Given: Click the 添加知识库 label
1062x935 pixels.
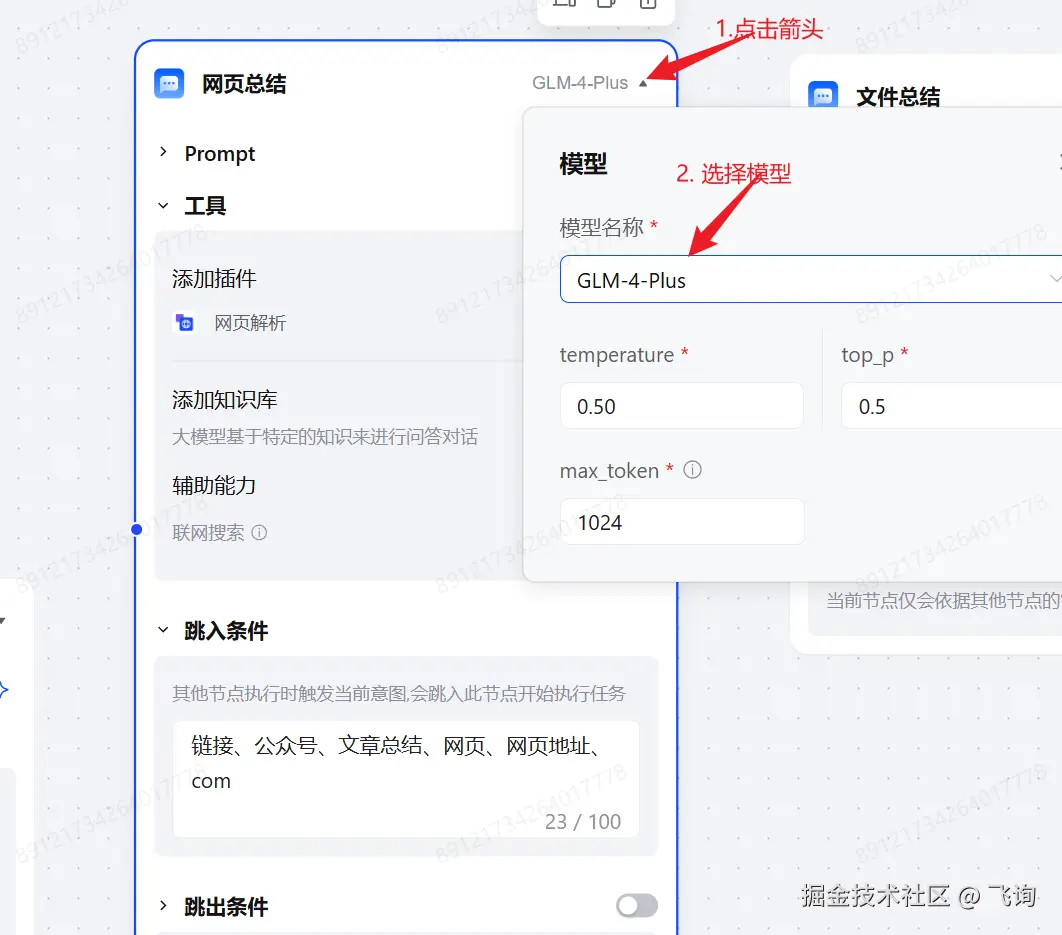Looking at the screenshot, I should pos(225,400).
